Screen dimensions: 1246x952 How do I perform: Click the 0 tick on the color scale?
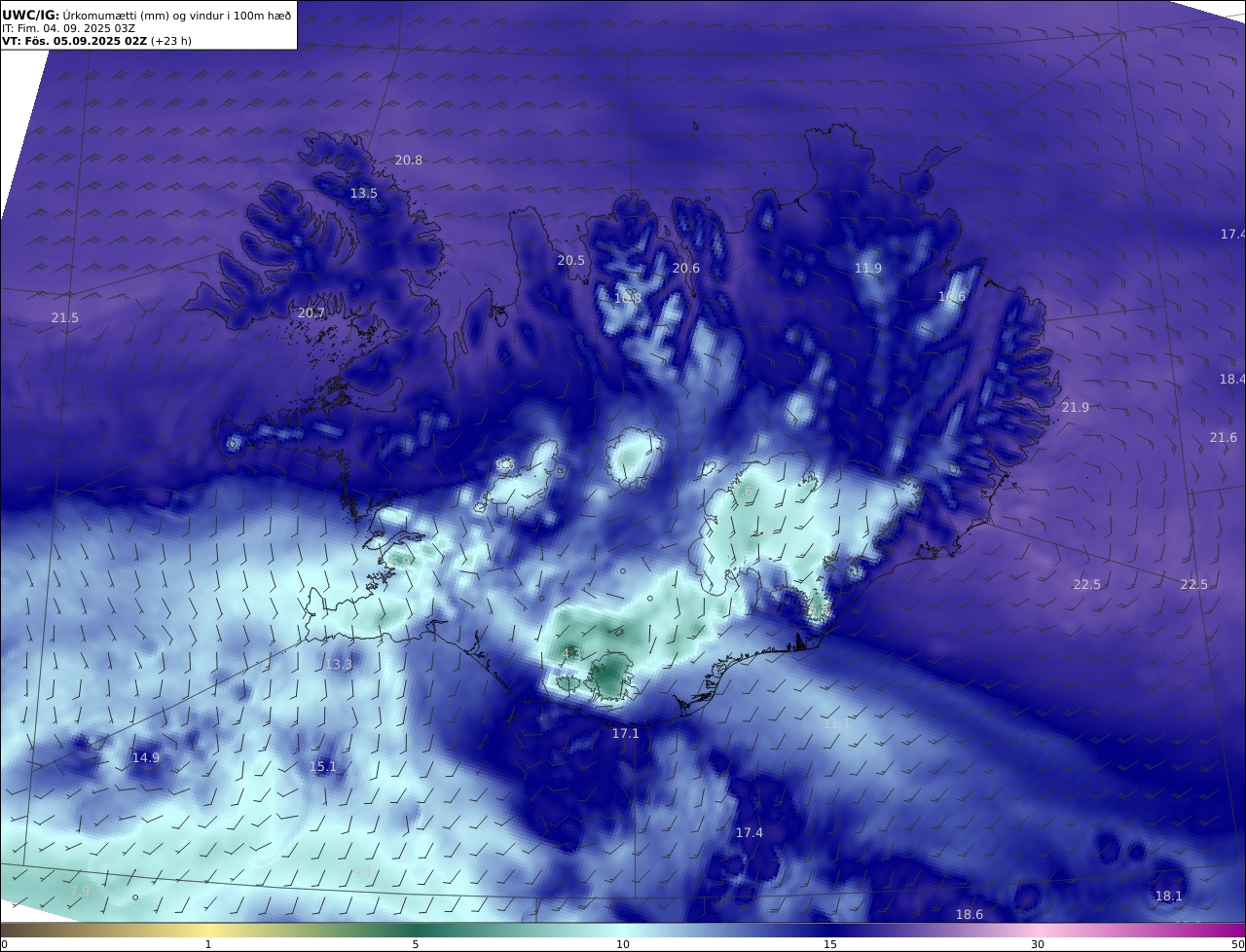pos(4,944)
